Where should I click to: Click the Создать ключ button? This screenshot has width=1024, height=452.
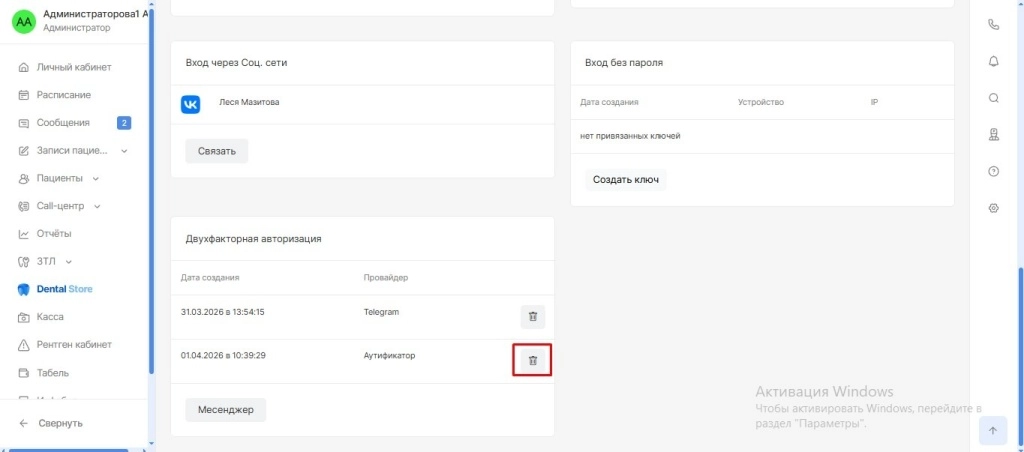point(625,180)
